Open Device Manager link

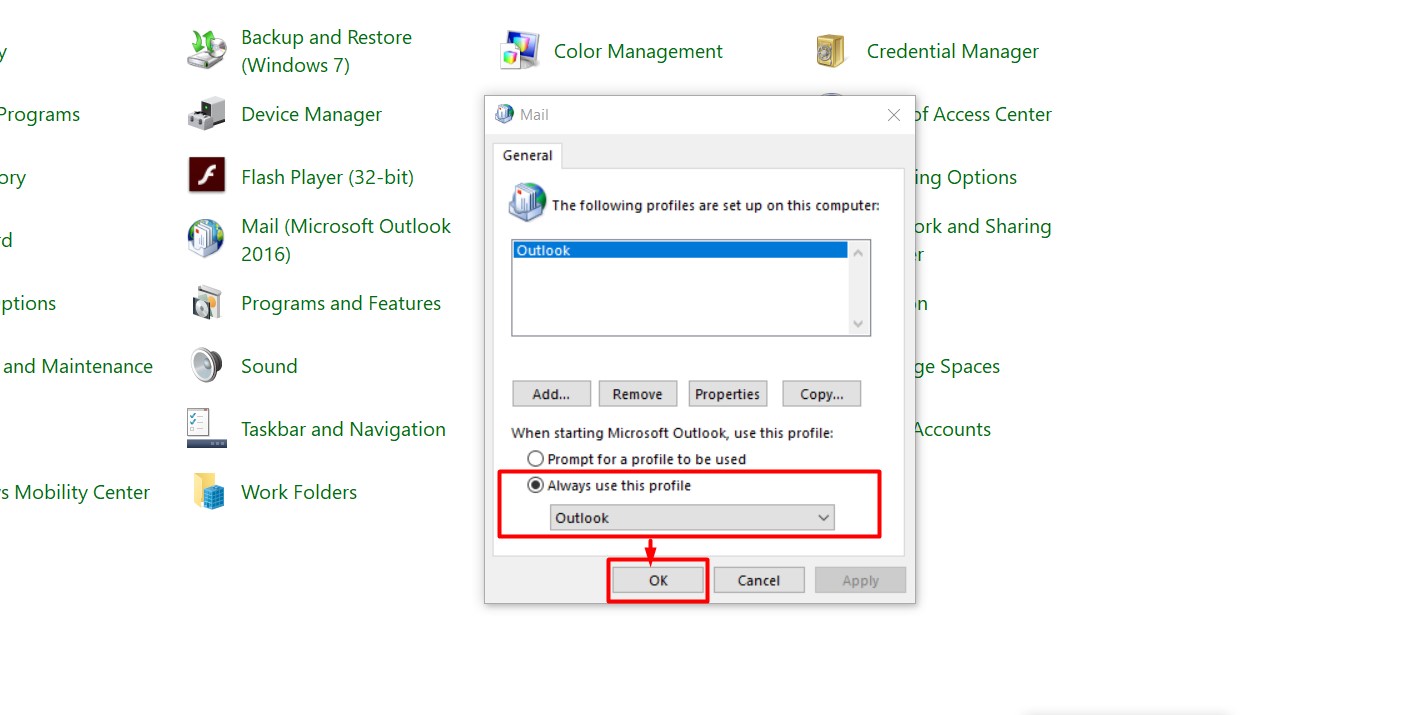311,114
